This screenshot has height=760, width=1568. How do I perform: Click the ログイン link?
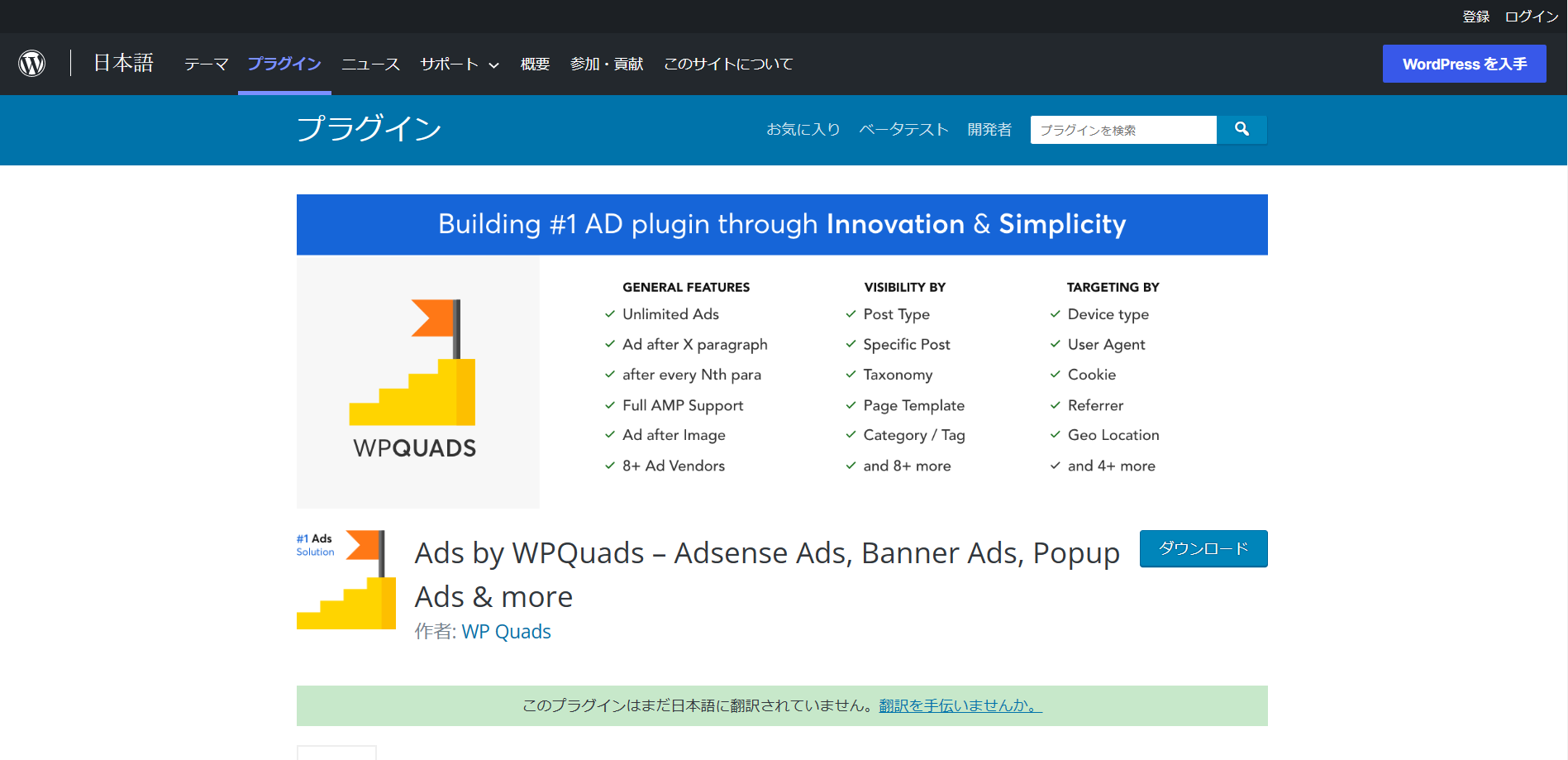[1532, 17]
